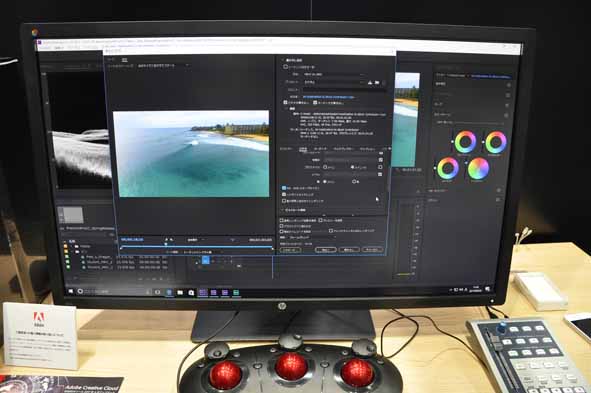Click the save preset icon beside Preset dropdown
The image size is (591, 393).
[x=370, y=82]
